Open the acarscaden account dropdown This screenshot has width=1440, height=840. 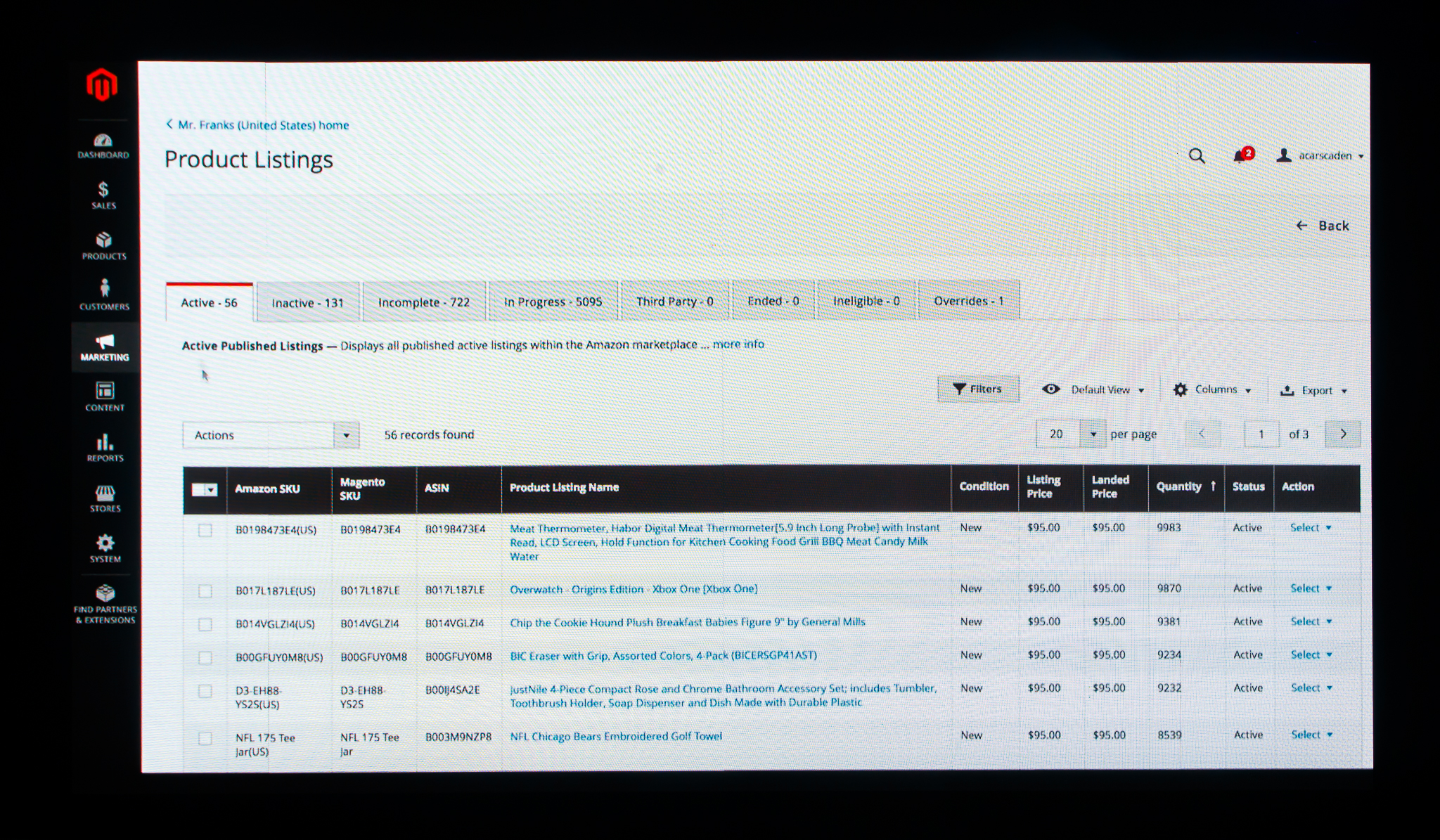pyautogui.click(x=1331, y=155)
